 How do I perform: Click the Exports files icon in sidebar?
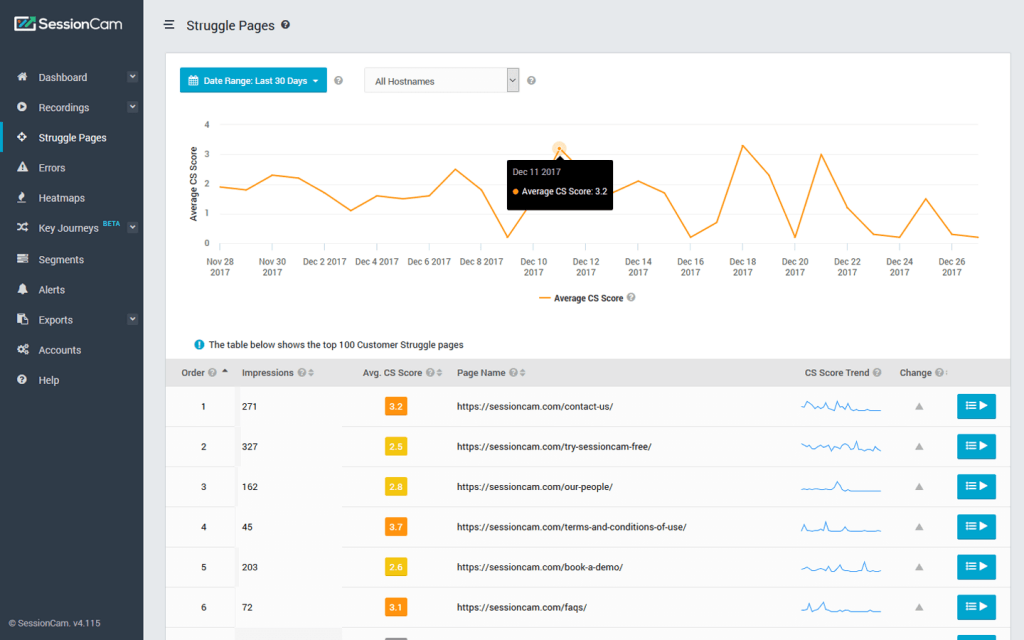pyautogui.click(x=22, y=319)
